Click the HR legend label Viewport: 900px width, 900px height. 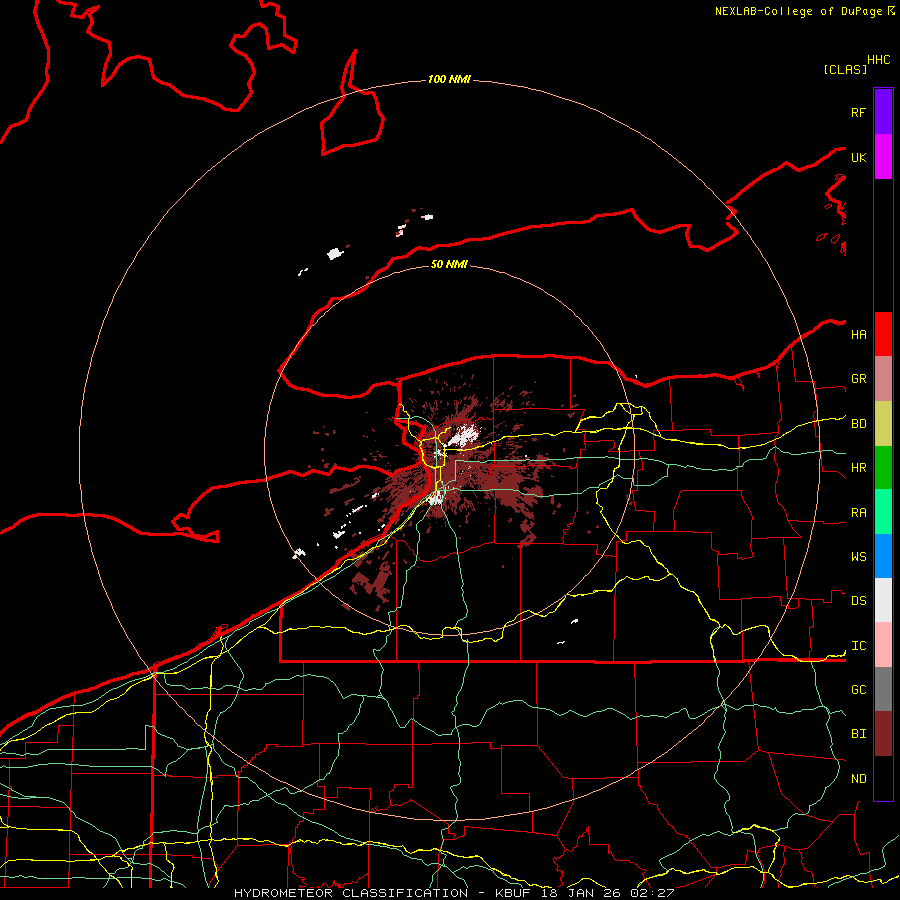(858, 468)
